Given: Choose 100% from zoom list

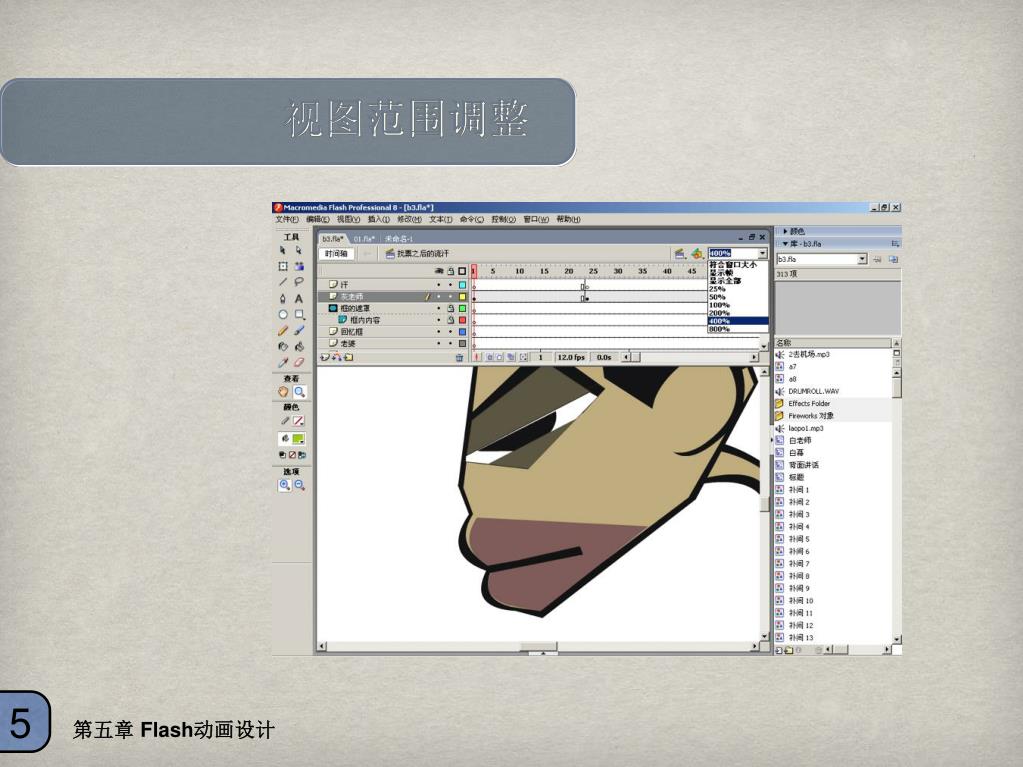Looking at the screenshot, I should tap(738, 305).
